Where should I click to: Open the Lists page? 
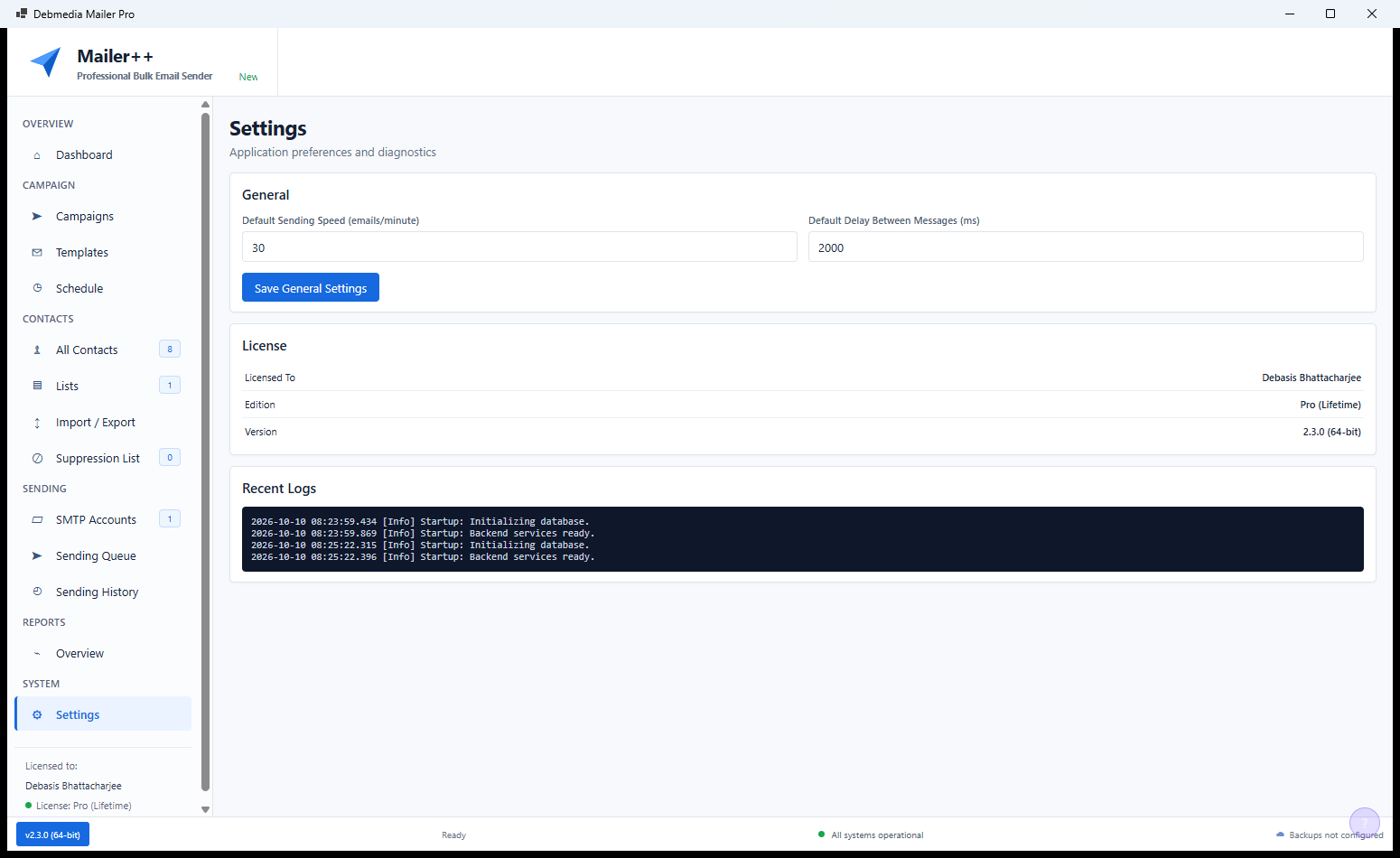(103, 387)
